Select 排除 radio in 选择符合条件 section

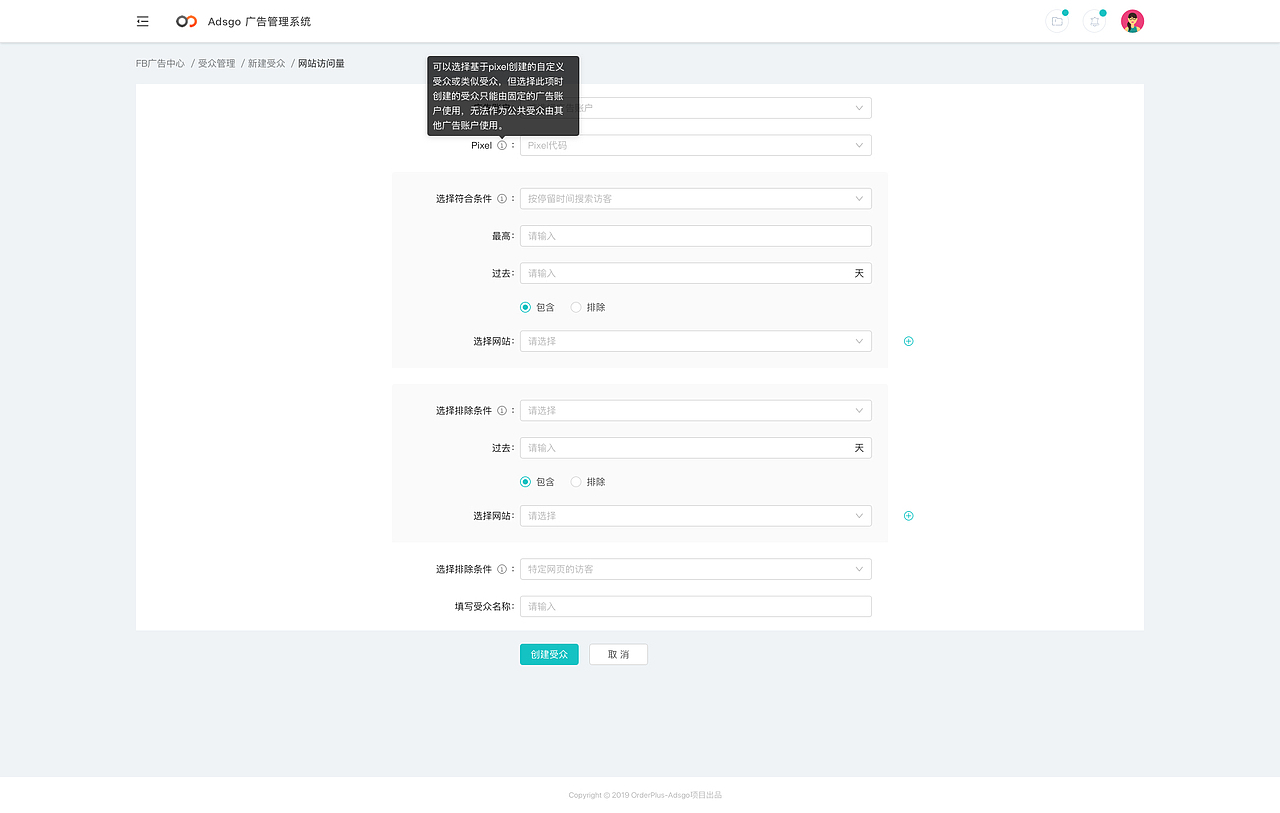576,307
